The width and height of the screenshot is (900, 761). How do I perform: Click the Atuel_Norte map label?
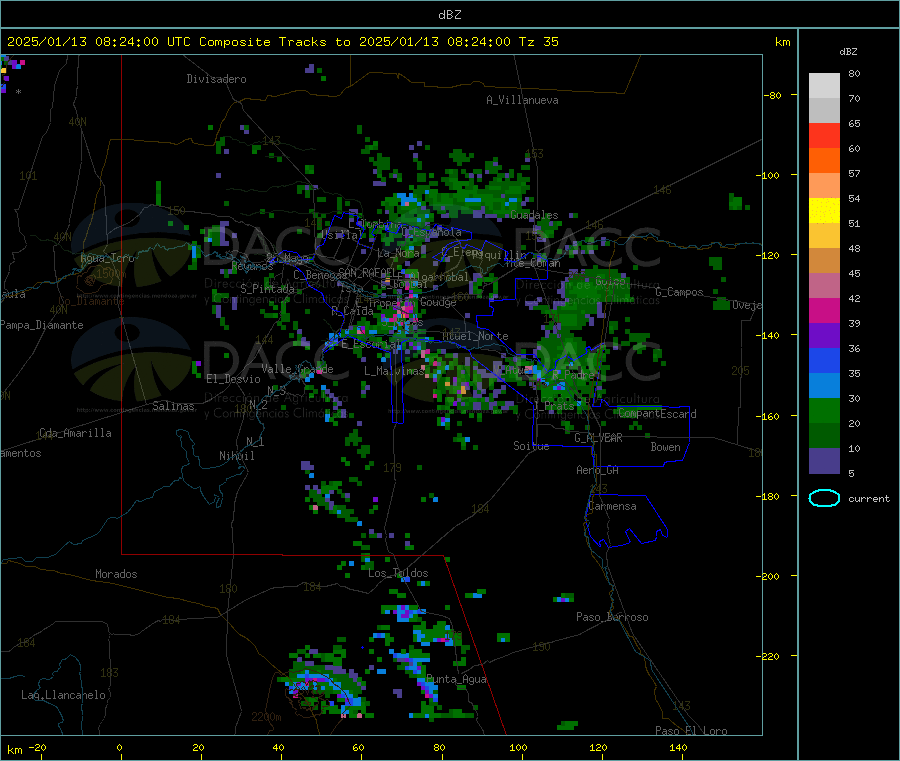pyautogui.click(x=475, y=336)
